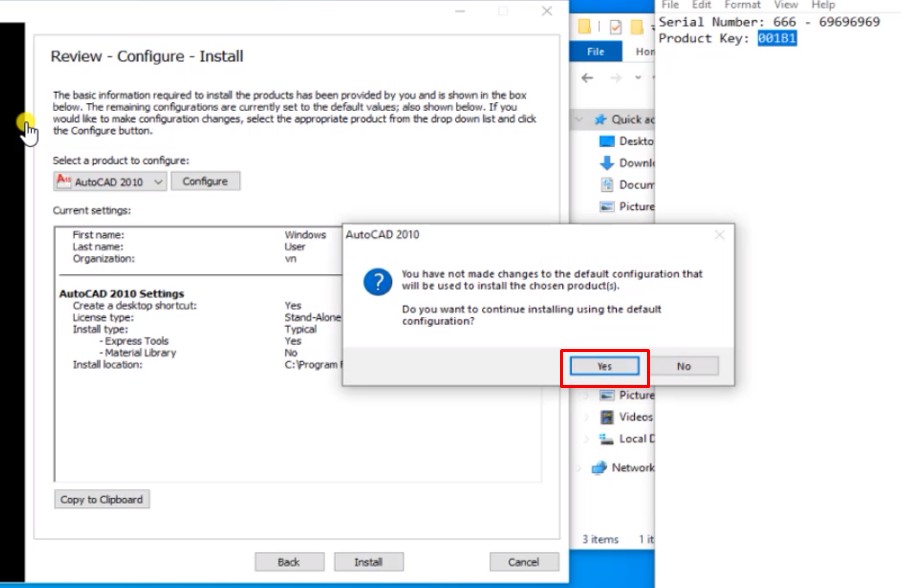Click the Quick access star icon

tap(601, 119)
